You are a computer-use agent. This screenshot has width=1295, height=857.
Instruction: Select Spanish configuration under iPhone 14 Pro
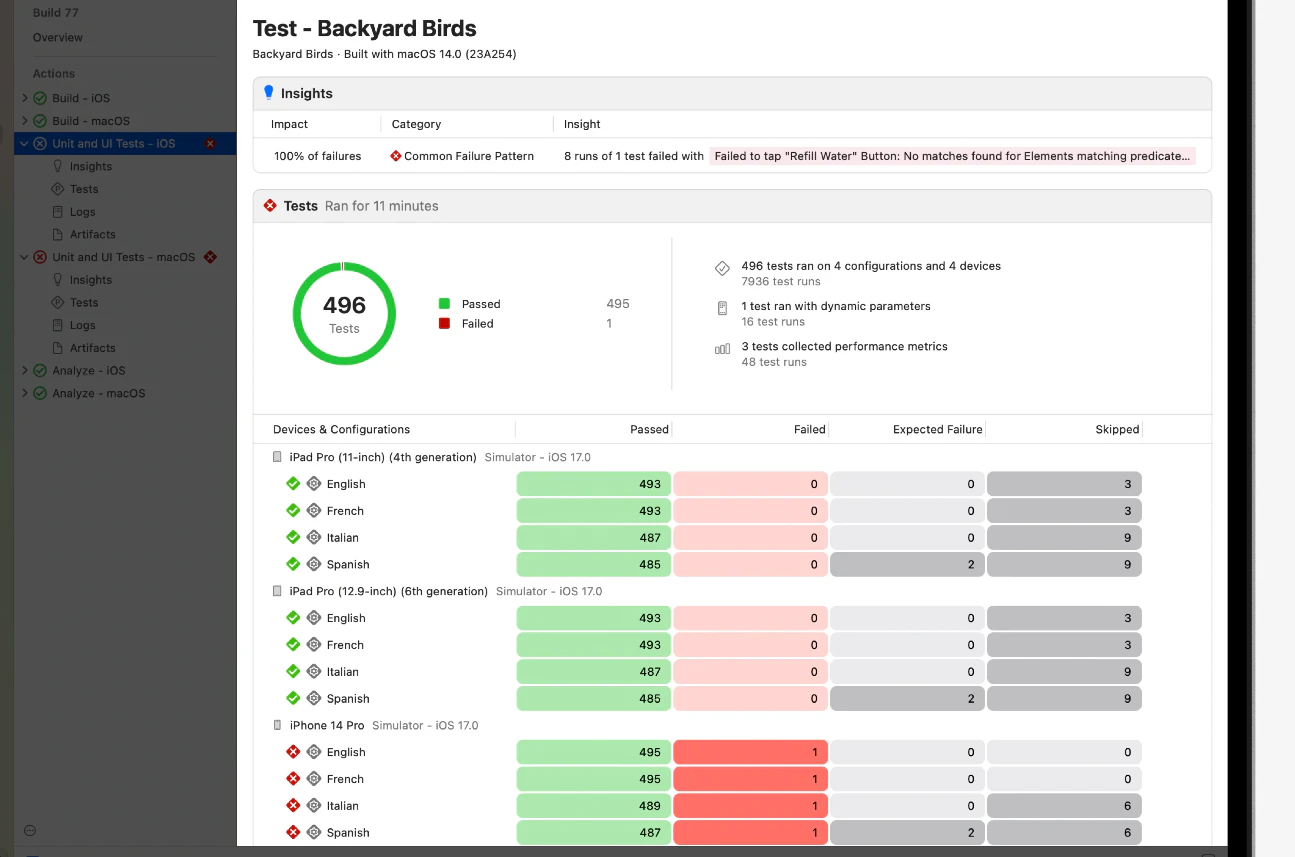pos(348,833)
